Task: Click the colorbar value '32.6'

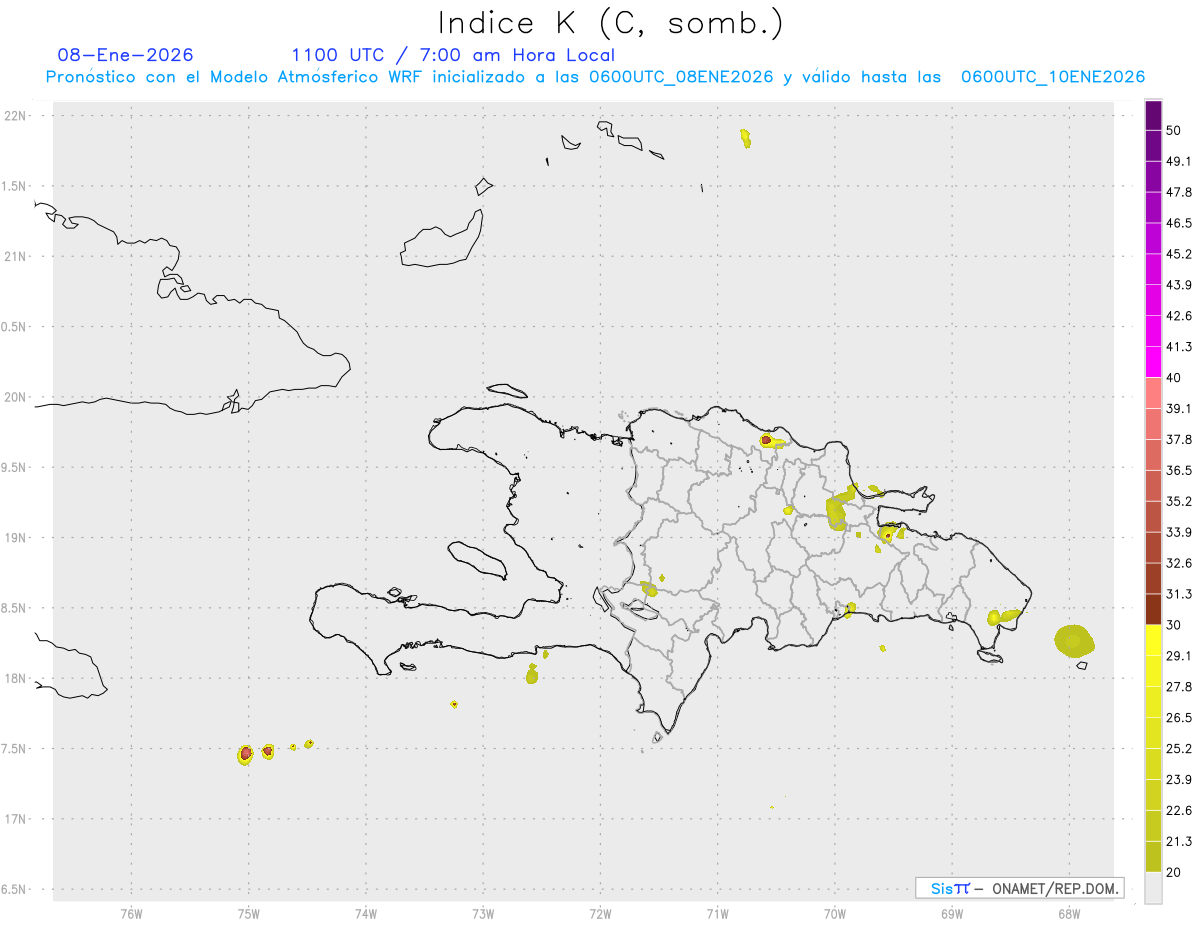Action: (1180, 563)
